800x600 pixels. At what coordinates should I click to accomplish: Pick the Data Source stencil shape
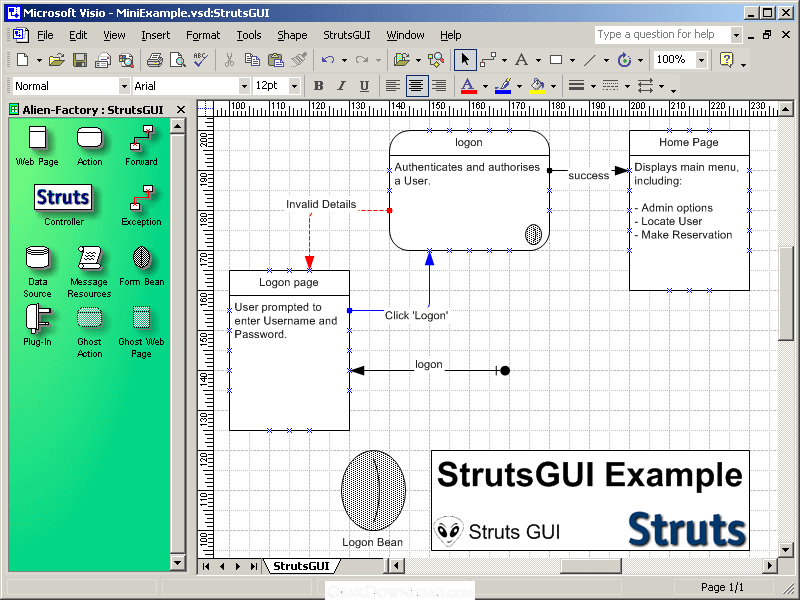coord(37,271)
